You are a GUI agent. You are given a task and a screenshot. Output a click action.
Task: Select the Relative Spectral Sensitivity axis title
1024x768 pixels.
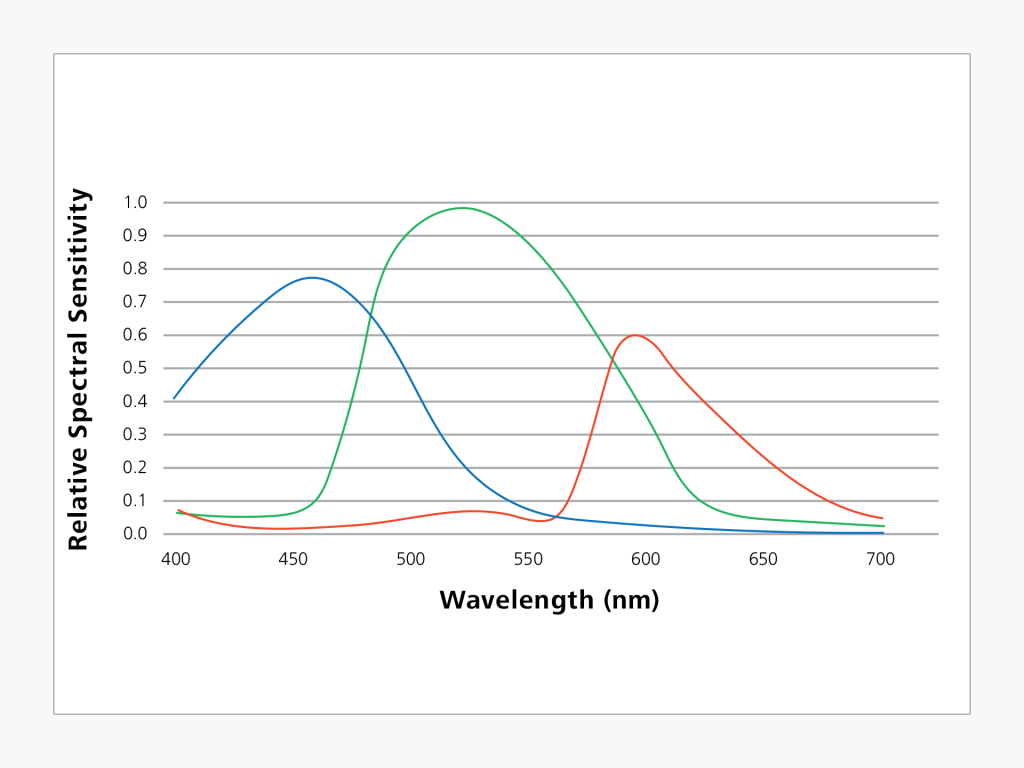(x=78, y=370)
